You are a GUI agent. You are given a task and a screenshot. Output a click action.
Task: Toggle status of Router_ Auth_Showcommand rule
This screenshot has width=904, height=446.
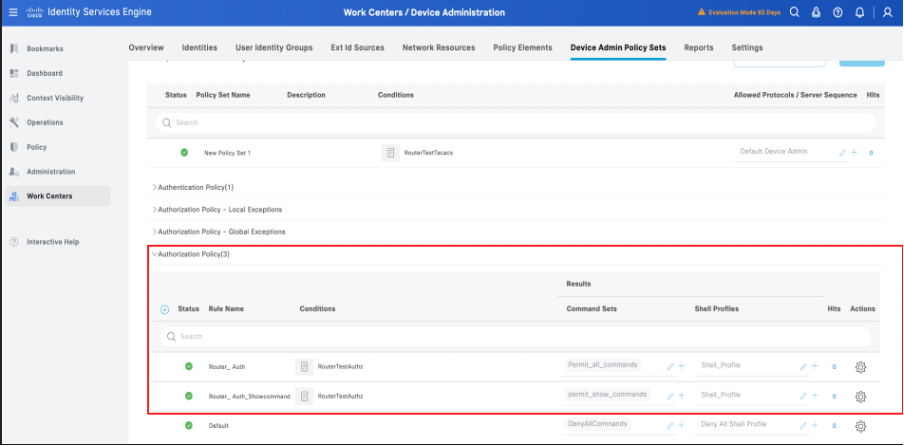[x=189, y=396]
